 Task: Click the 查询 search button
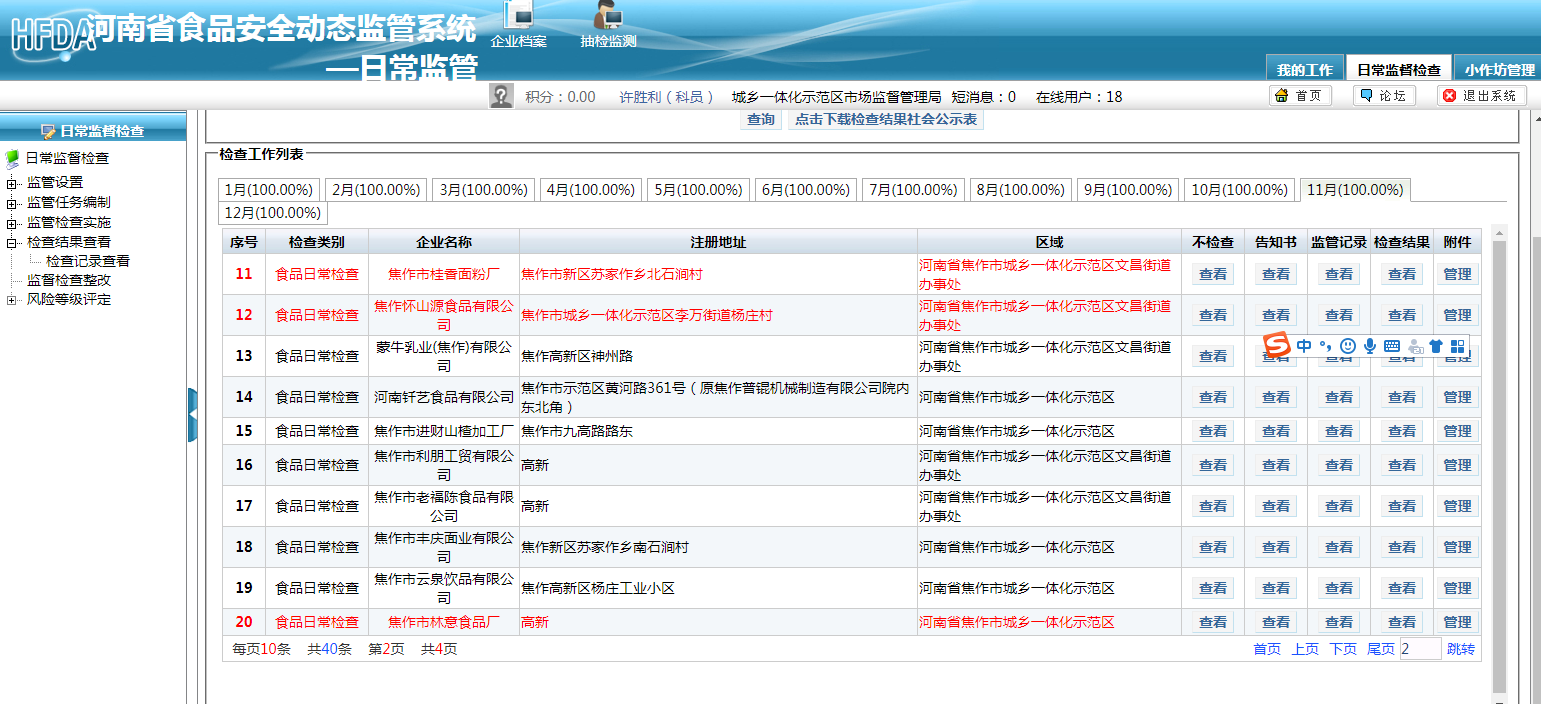761,119
